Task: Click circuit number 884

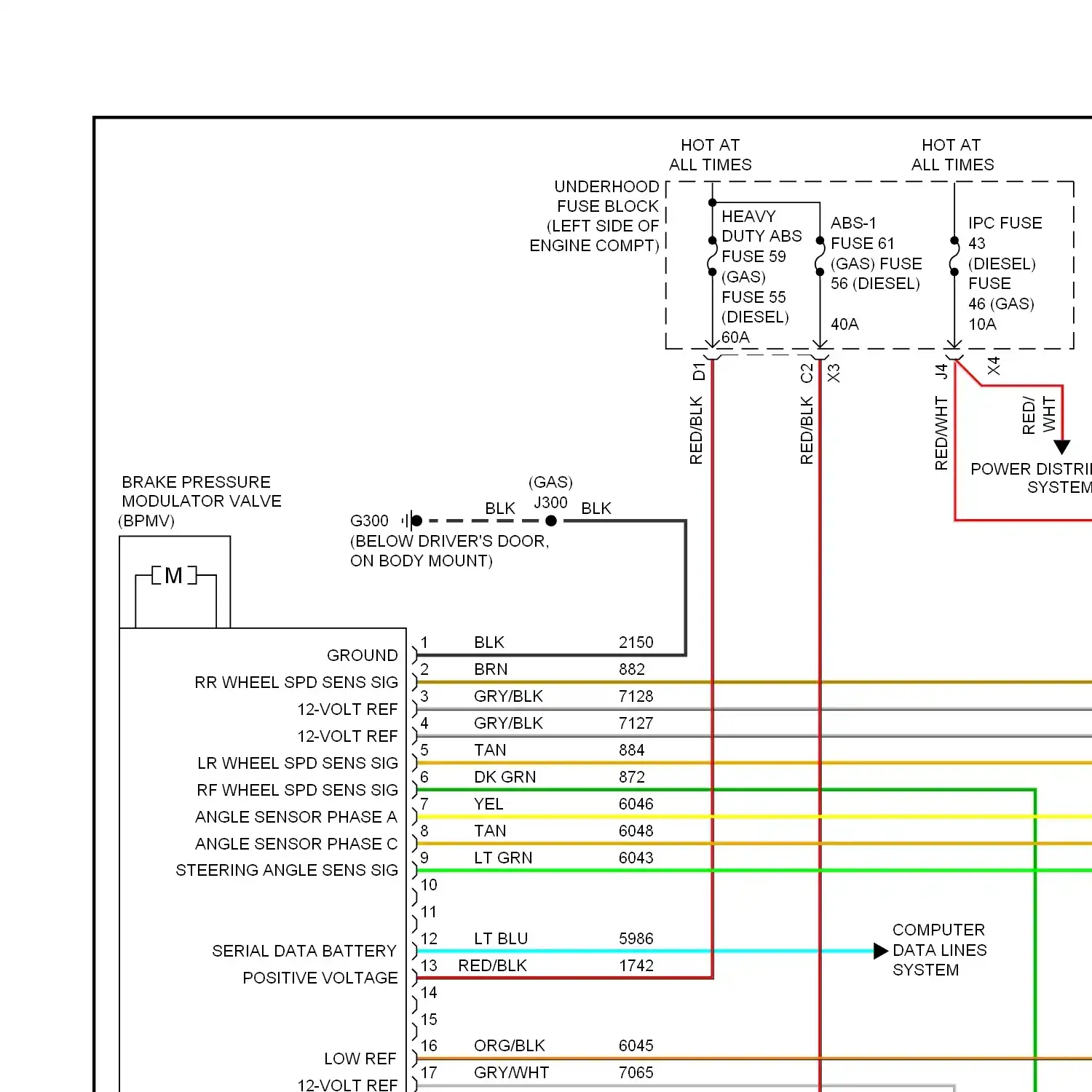Action: pyautogui.click(x=632, y=750)
